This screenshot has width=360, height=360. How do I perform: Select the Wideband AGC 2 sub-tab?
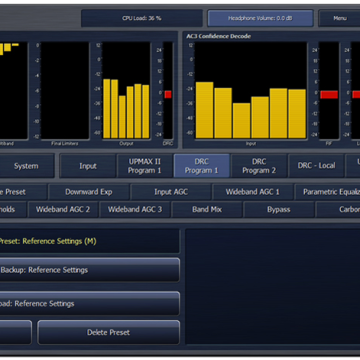point(63,210)
